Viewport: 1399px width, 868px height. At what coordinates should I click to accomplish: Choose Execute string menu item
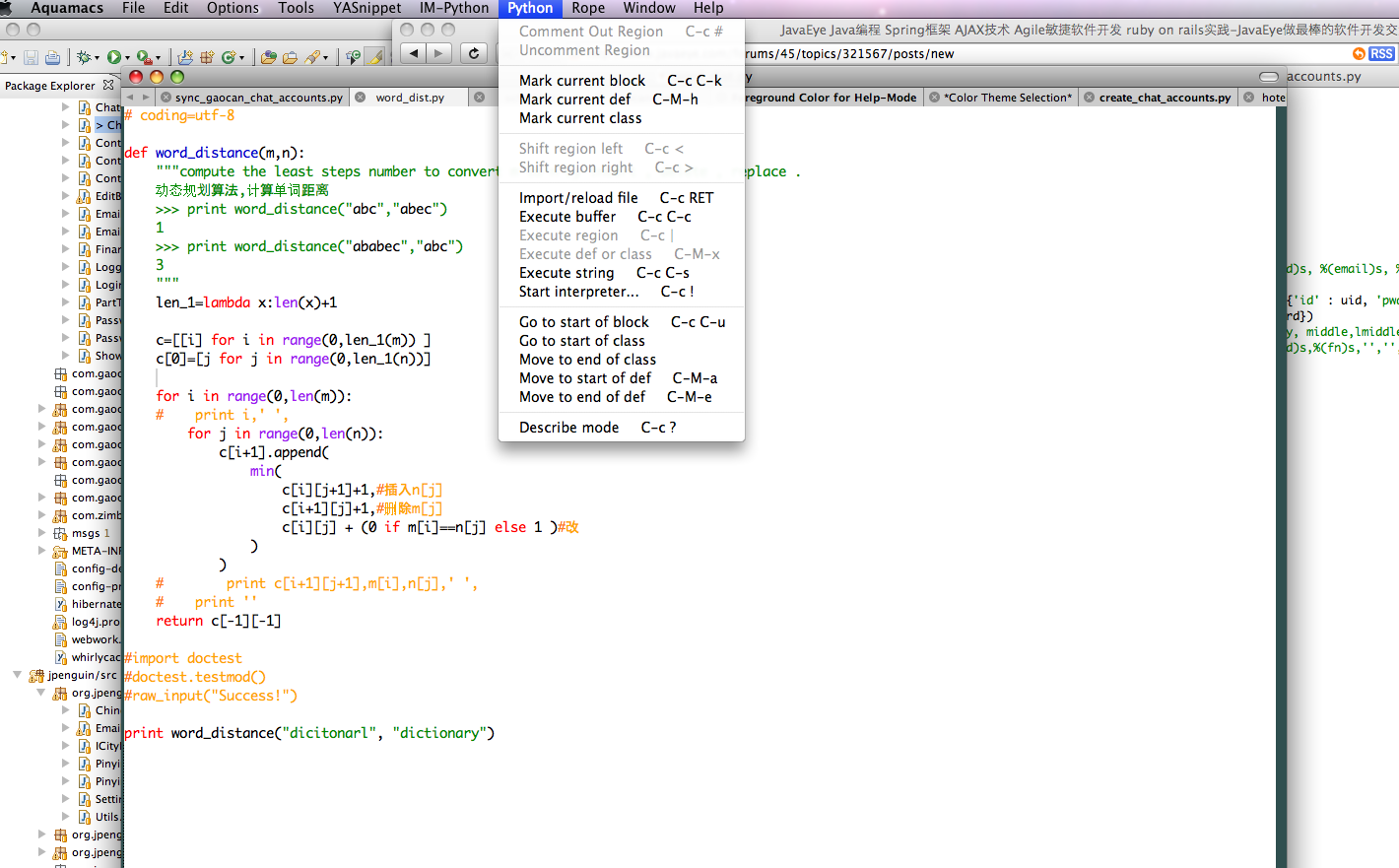click(622, 273)
